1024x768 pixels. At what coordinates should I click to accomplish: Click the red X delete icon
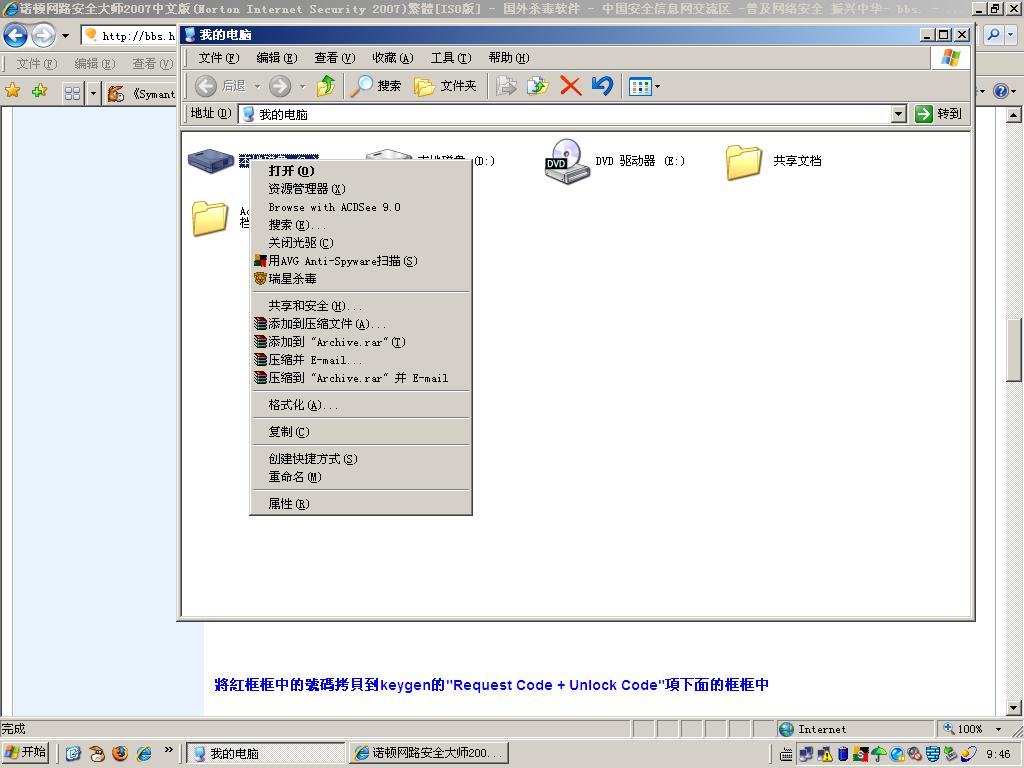click(x=570, y=86)
